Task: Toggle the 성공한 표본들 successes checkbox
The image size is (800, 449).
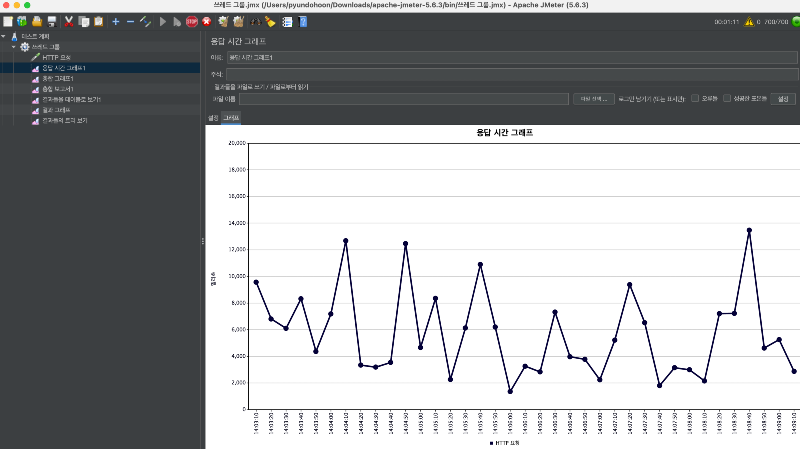Action: (x=727, y=98)
